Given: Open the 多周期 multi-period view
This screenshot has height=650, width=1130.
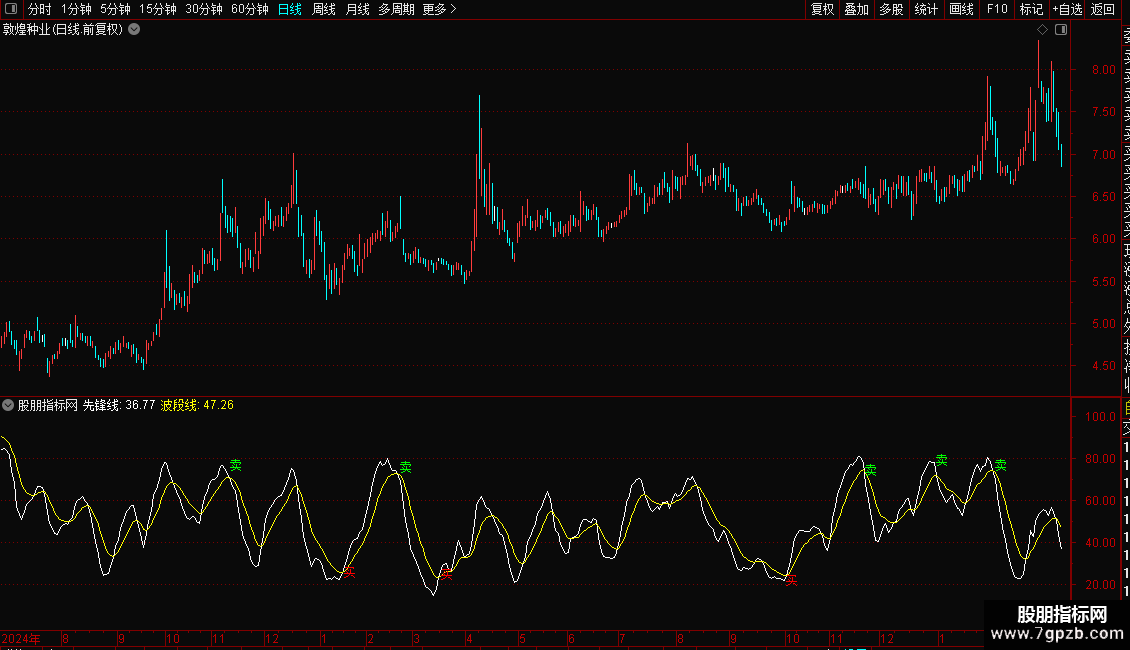Looking at the screenshot, I should click(396, 9).
